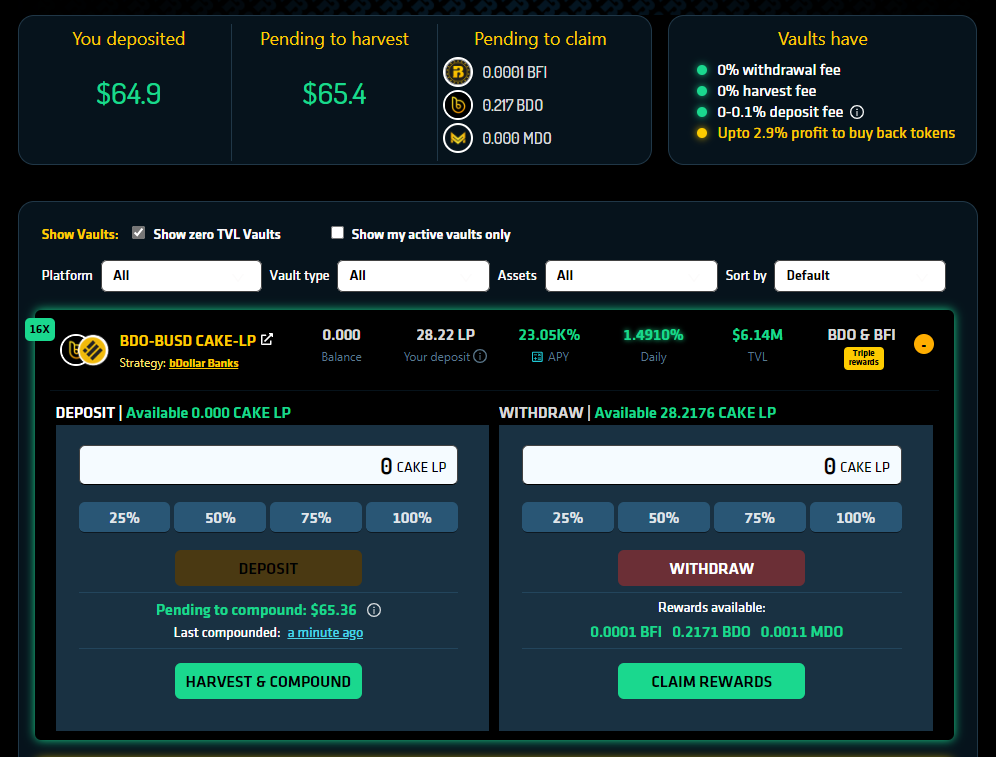
Task: Show Pending to compound info icon
Action: 374,610
